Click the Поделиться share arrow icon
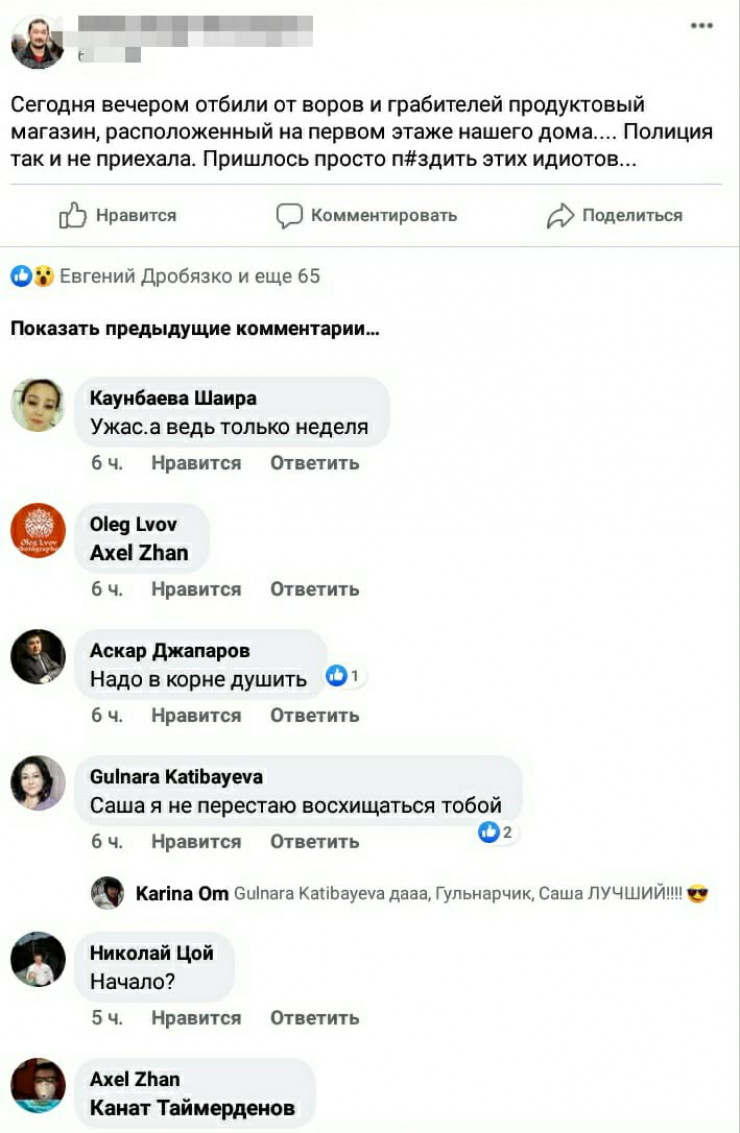 (560, 215)
